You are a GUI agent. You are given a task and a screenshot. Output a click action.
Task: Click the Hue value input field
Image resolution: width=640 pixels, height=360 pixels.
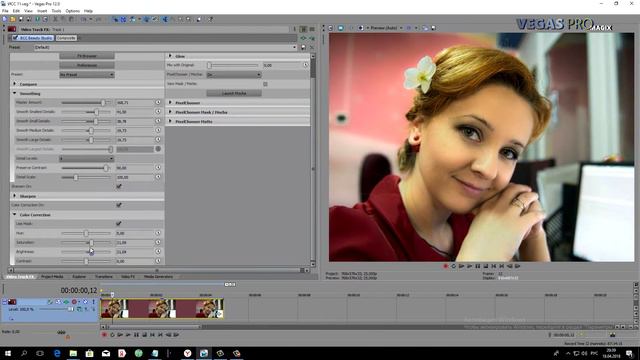134,233
